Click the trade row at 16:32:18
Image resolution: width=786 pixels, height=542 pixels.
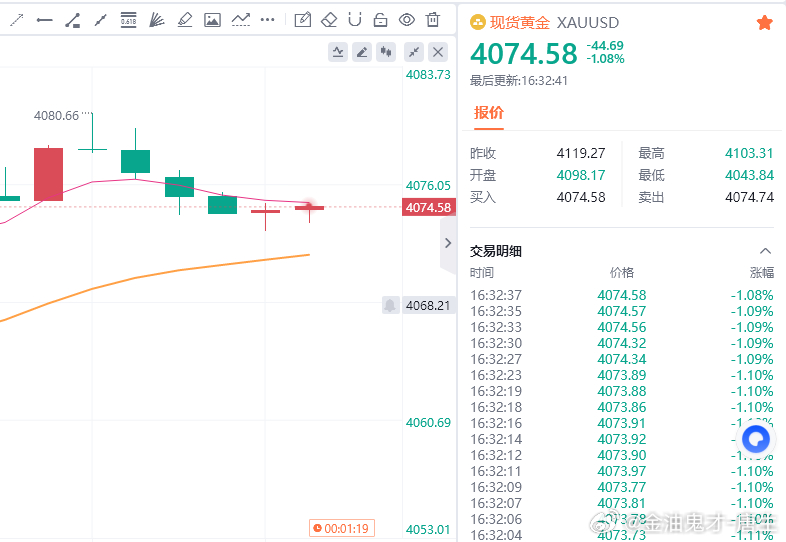pos(622,408)
